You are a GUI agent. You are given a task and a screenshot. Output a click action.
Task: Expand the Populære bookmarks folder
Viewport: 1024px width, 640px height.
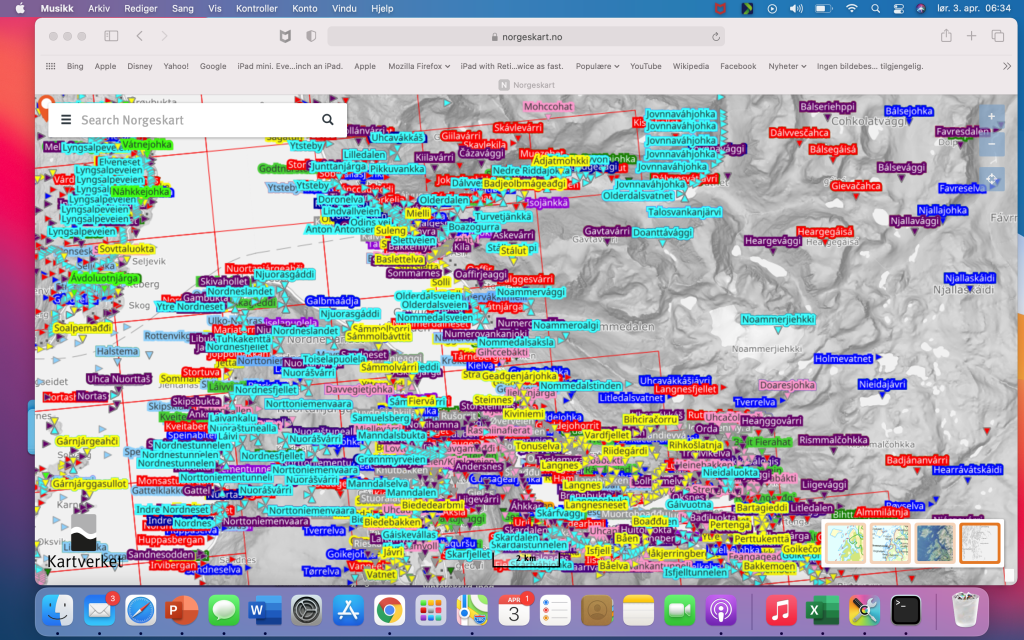pyautogui.click(x=597, y=66)
